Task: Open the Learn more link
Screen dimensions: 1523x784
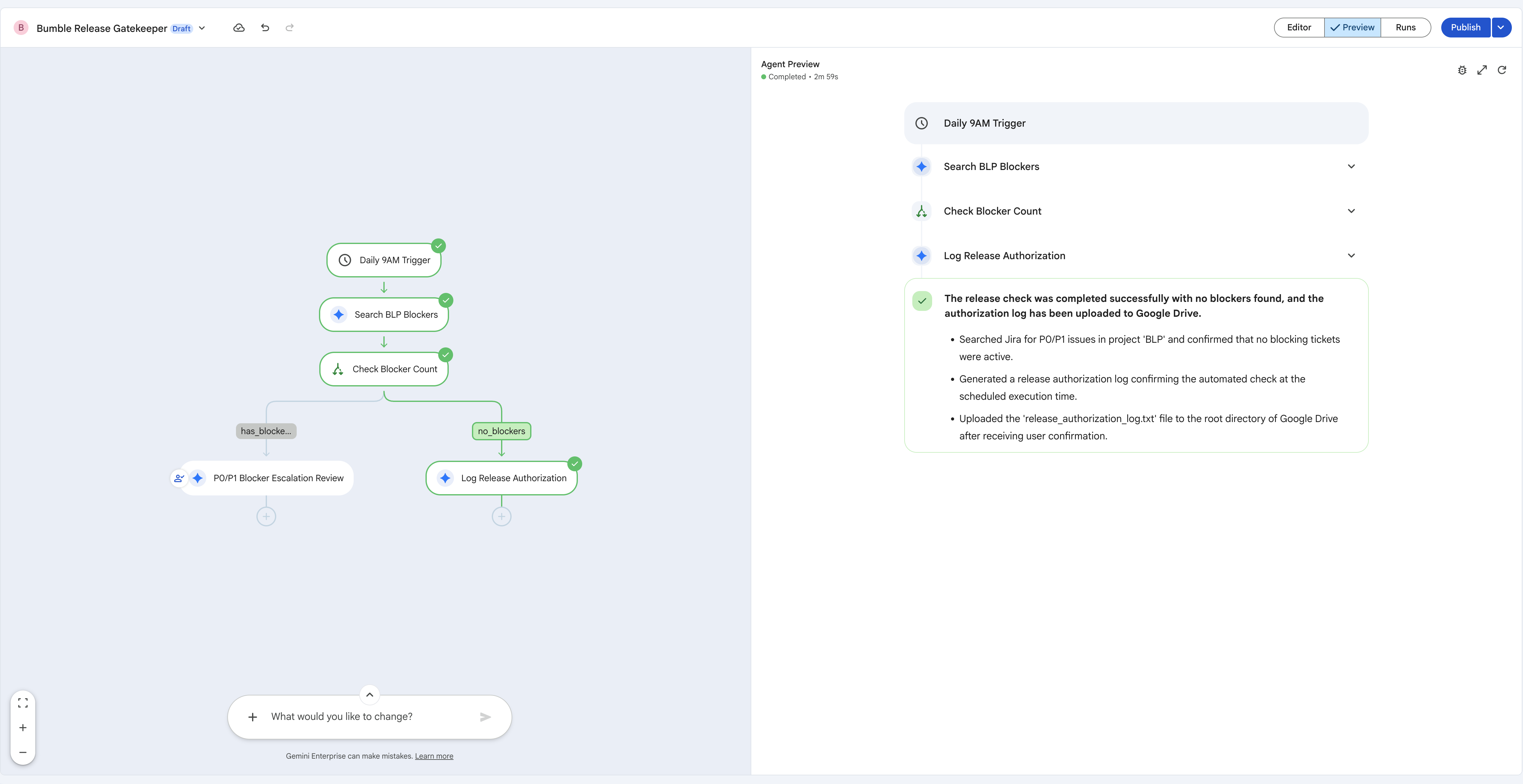Action: [x=434, y=756]
